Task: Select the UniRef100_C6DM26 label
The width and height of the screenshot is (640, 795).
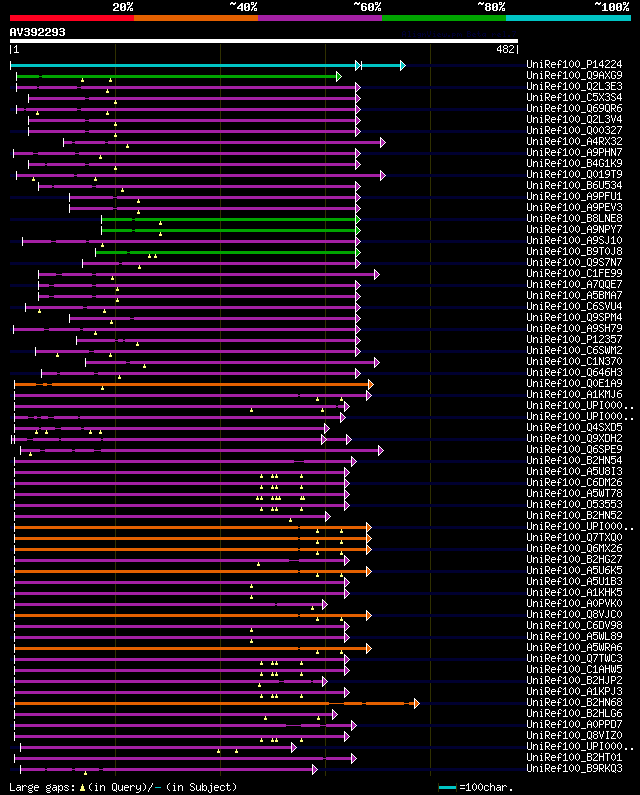Action: (x=574, y=482)
